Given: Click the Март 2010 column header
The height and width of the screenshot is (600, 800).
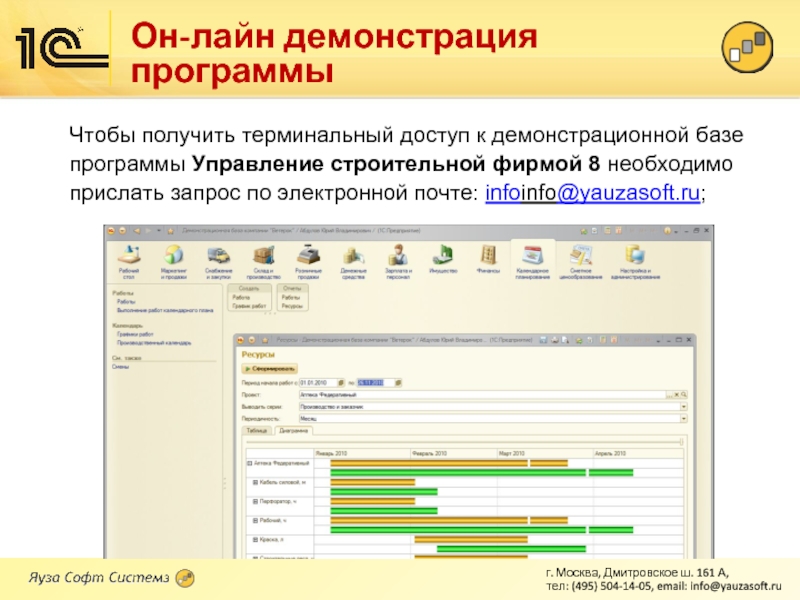Looking at the screenshot, I should tap(545, 453).
